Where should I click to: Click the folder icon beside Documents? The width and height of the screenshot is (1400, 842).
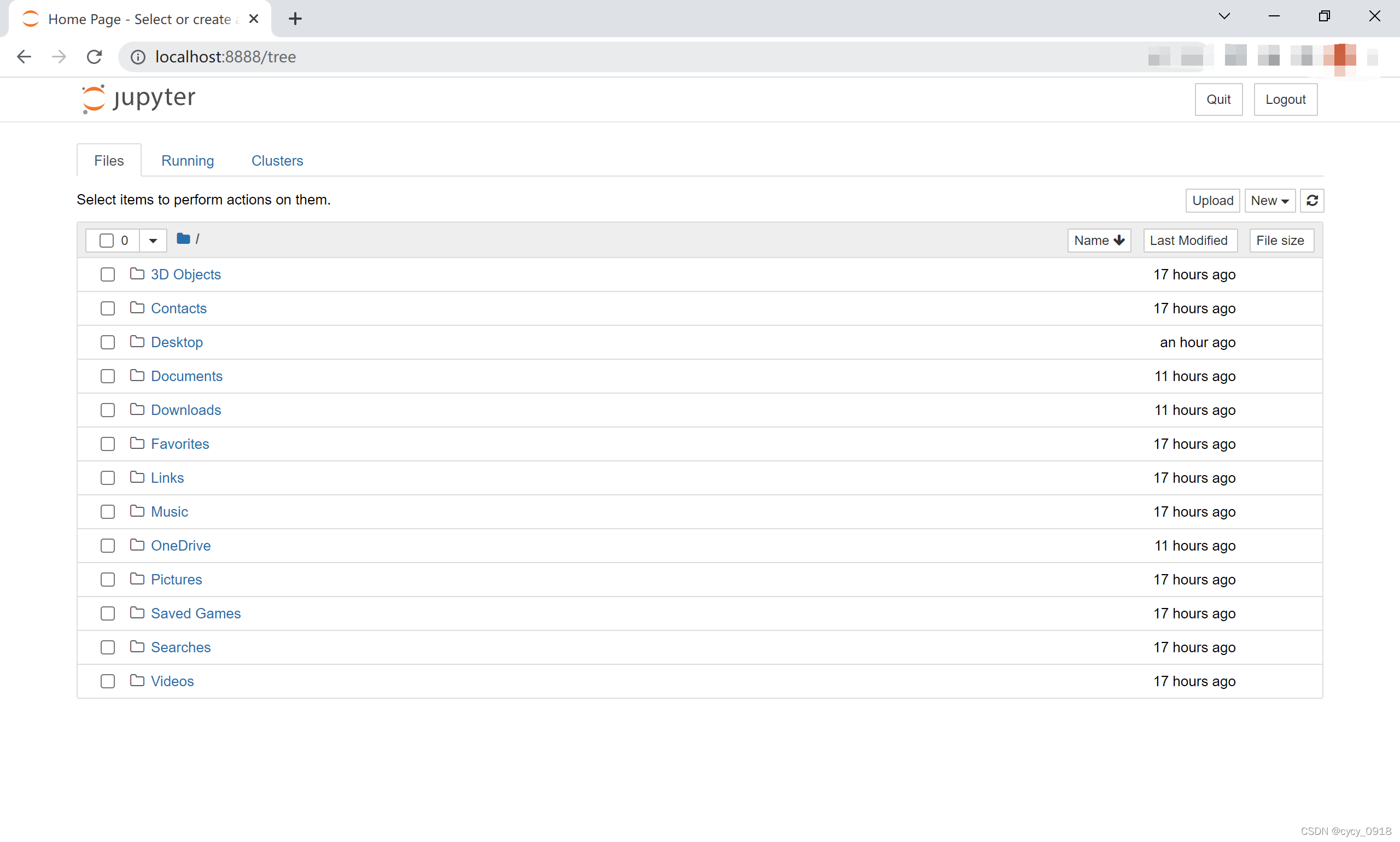[137, 376]
